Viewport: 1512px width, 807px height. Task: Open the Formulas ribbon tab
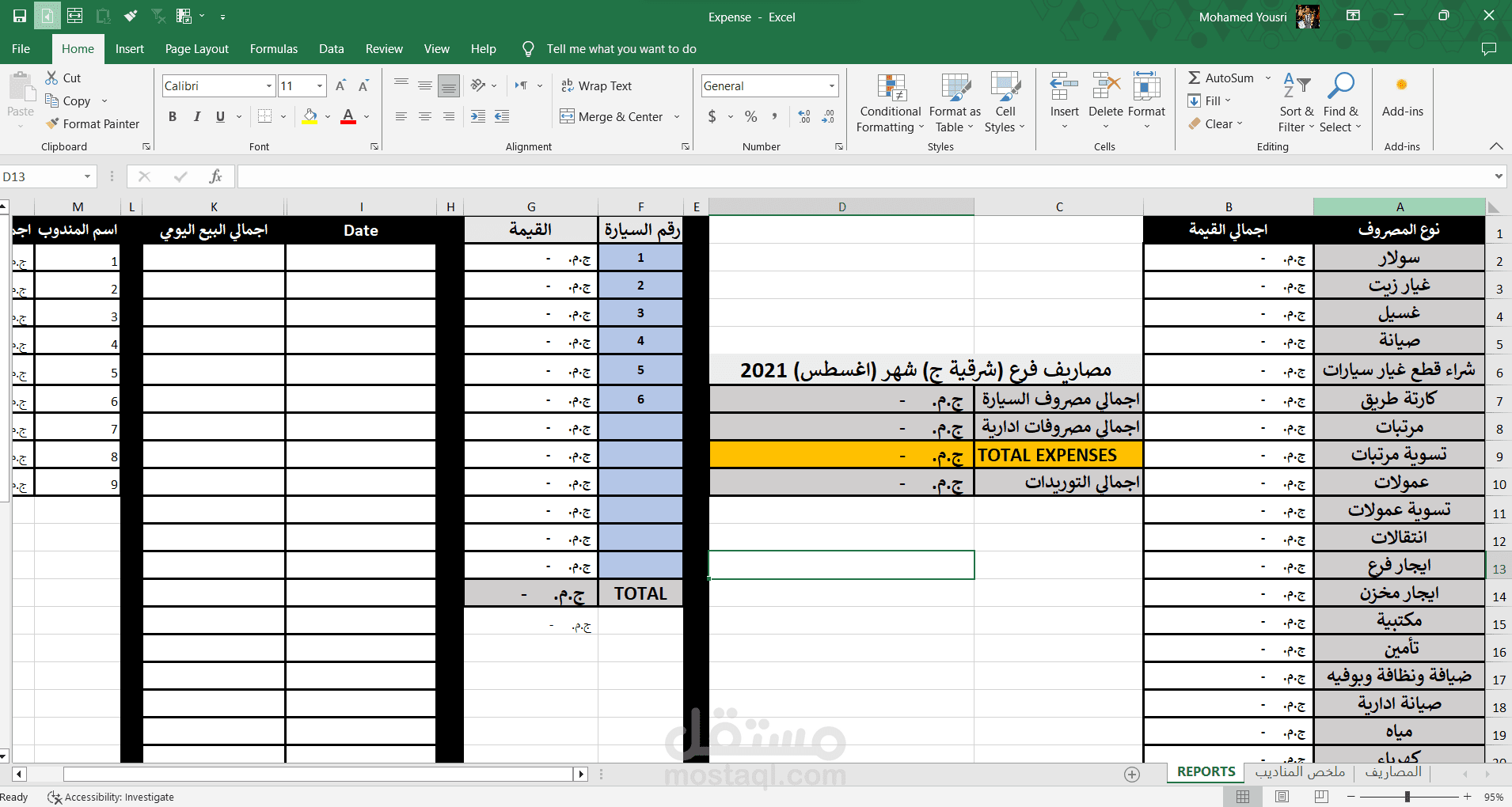[274, 49]
